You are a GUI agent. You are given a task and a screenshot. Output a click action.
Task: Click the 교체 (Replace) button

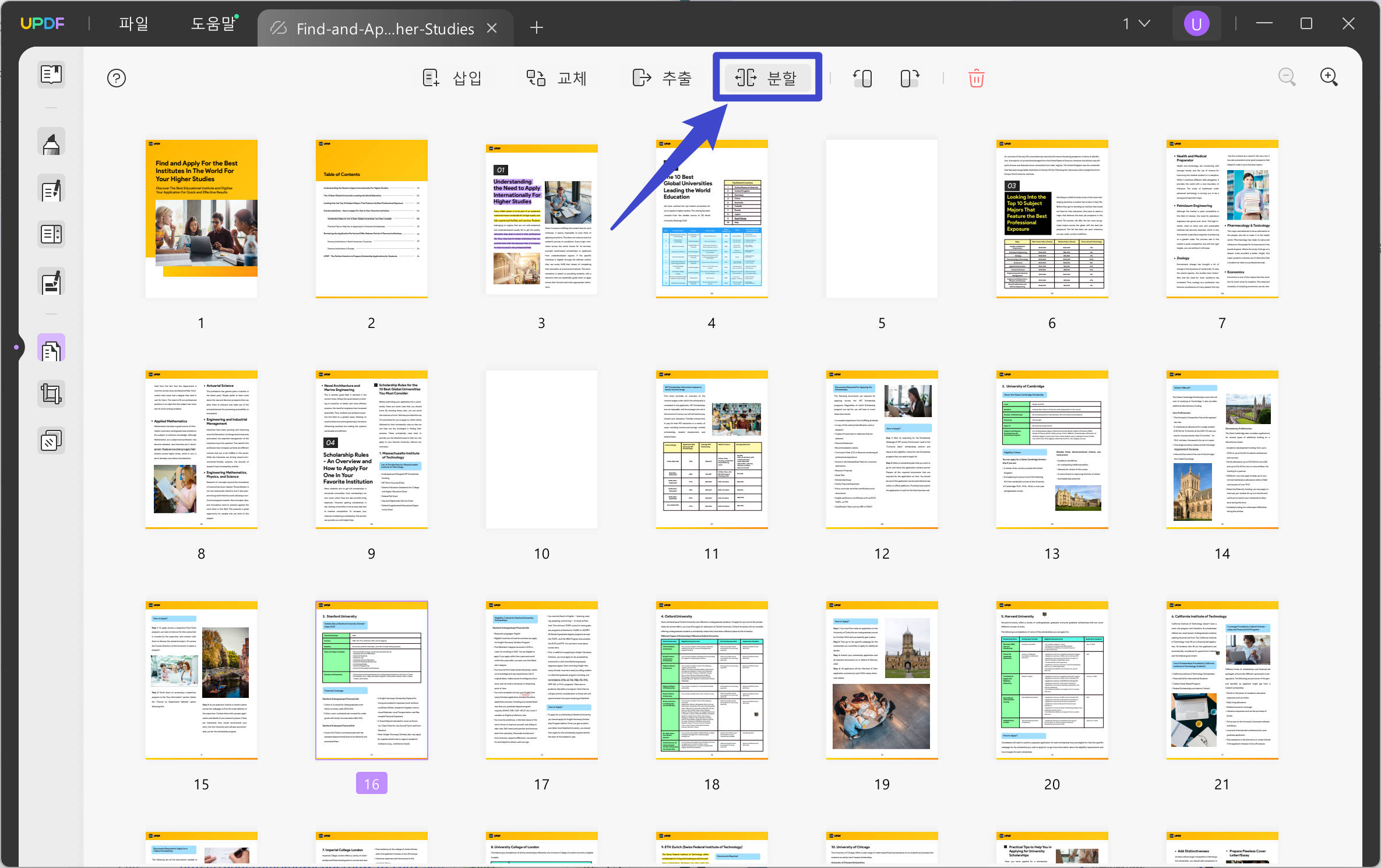point(556,78)
